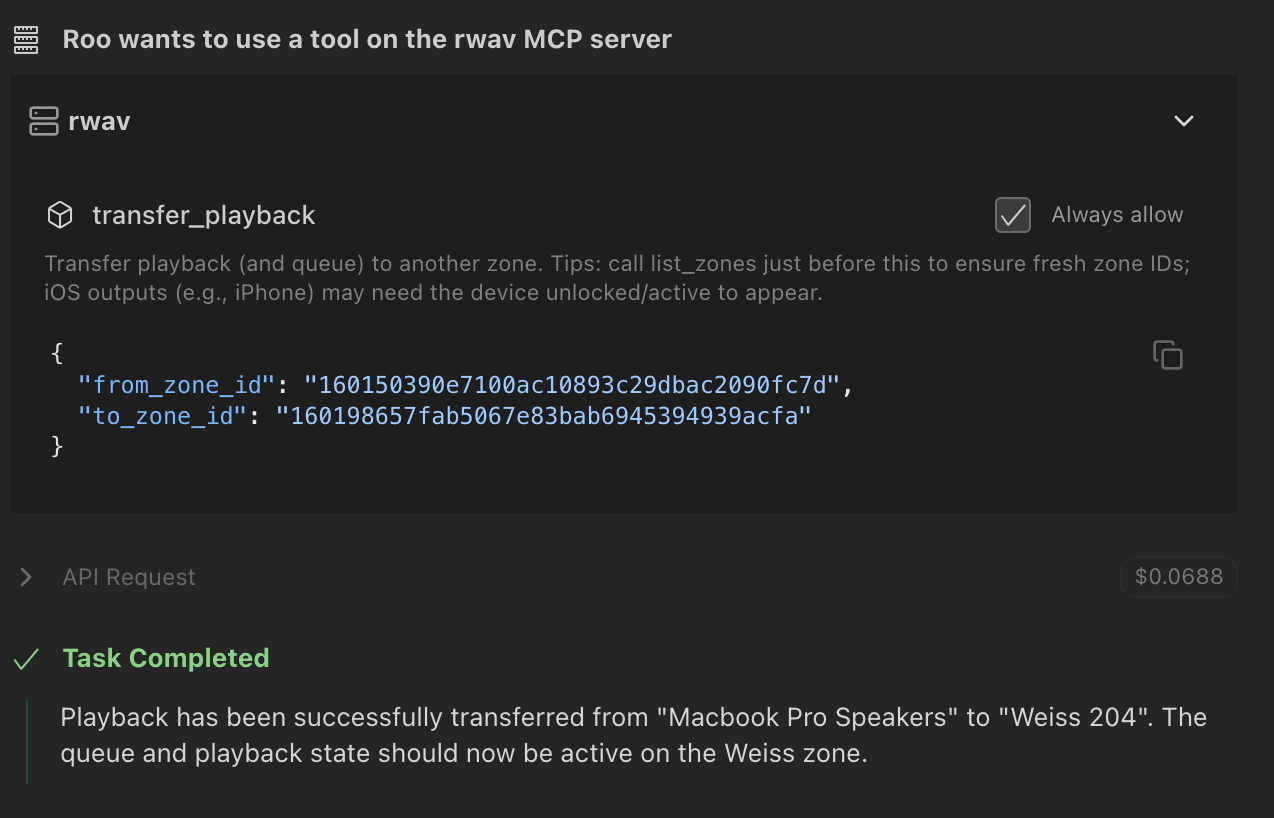Viewport: 1274px width, 818px height.
Task: Collapse the rwav server panel chevron
Action: tap(1184, 121)
